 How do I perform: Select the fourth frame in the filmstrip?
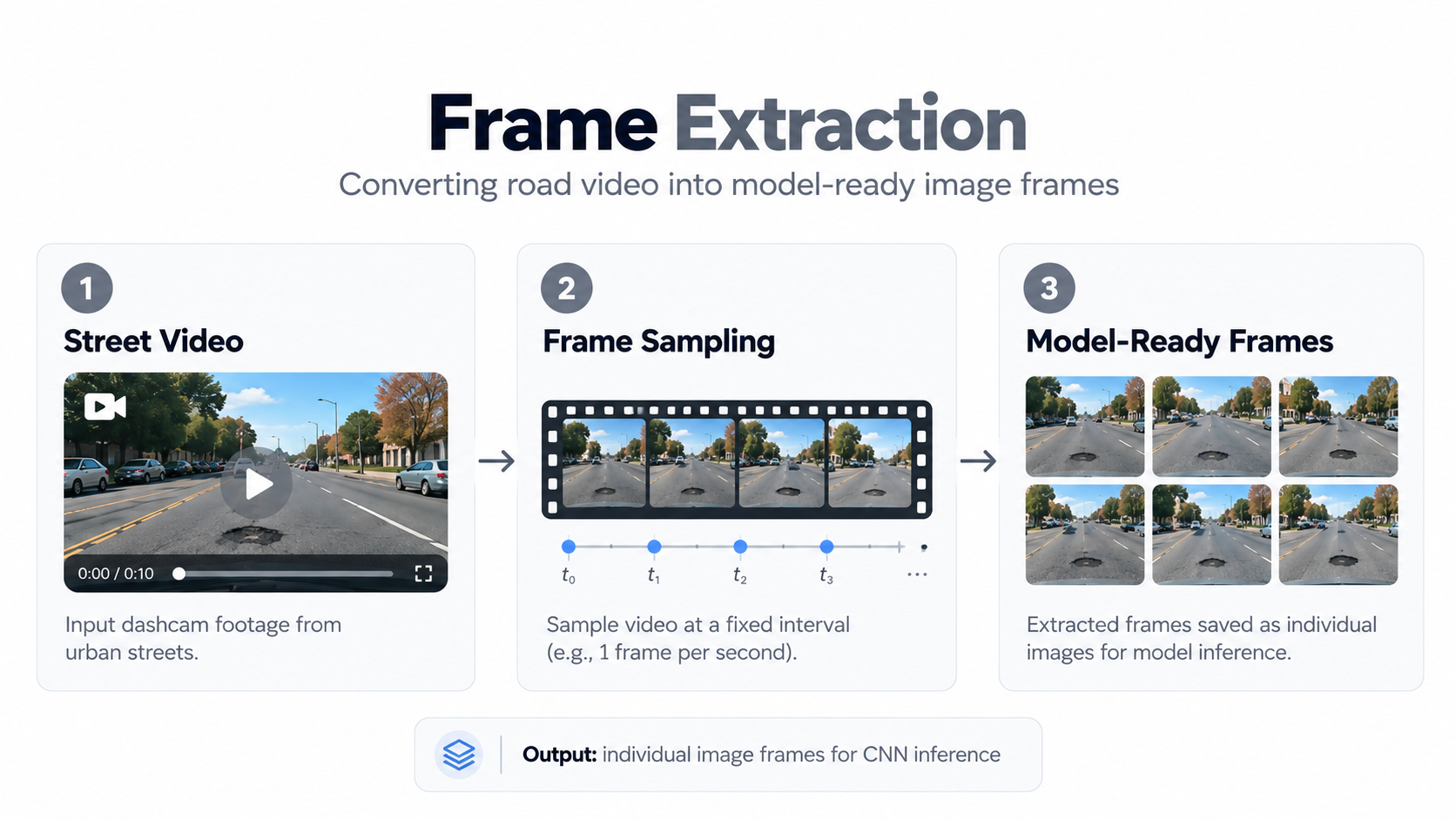click(x=869, y=463)
